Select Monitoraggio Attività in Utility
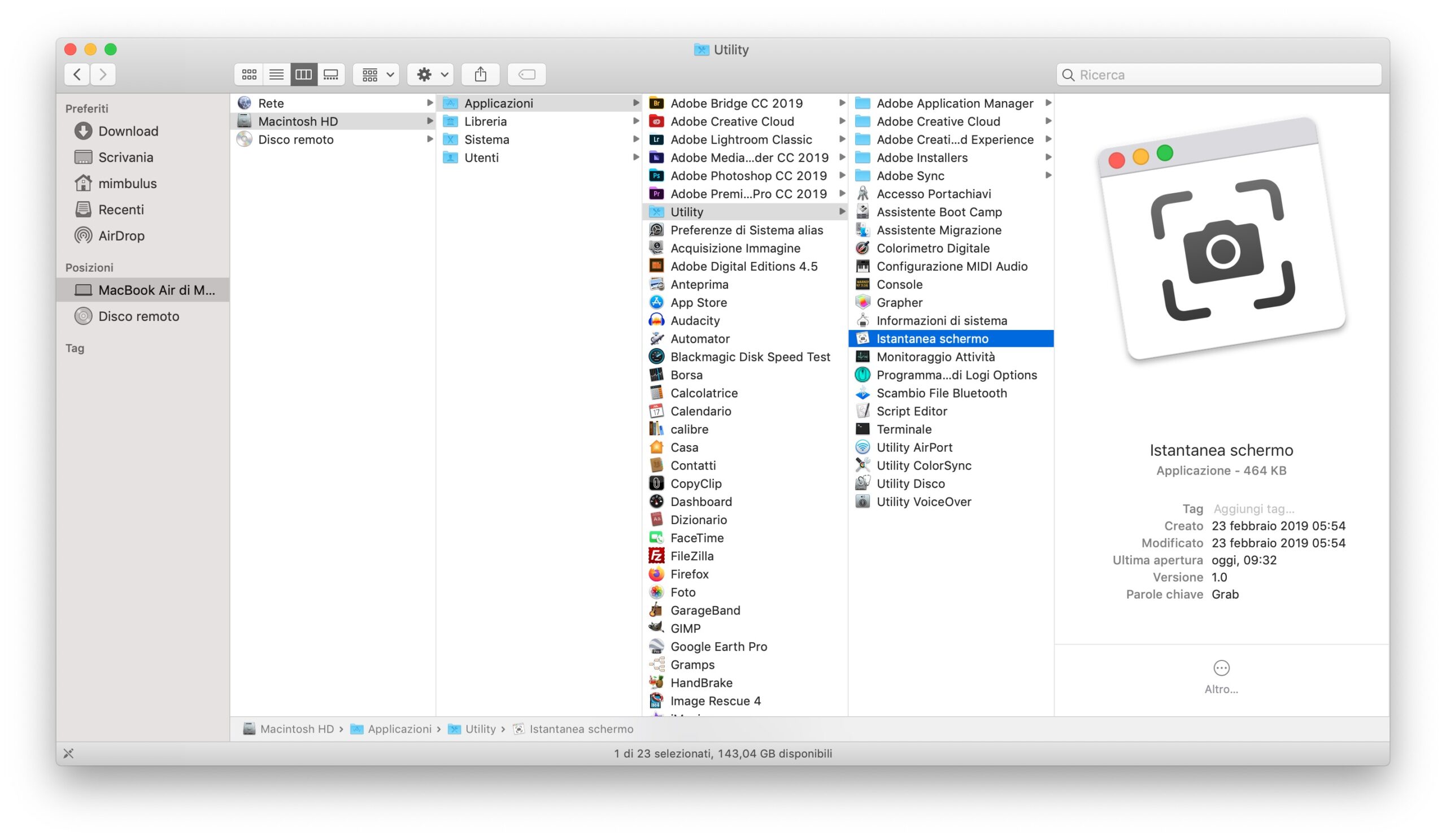 [x=935, y=357]
